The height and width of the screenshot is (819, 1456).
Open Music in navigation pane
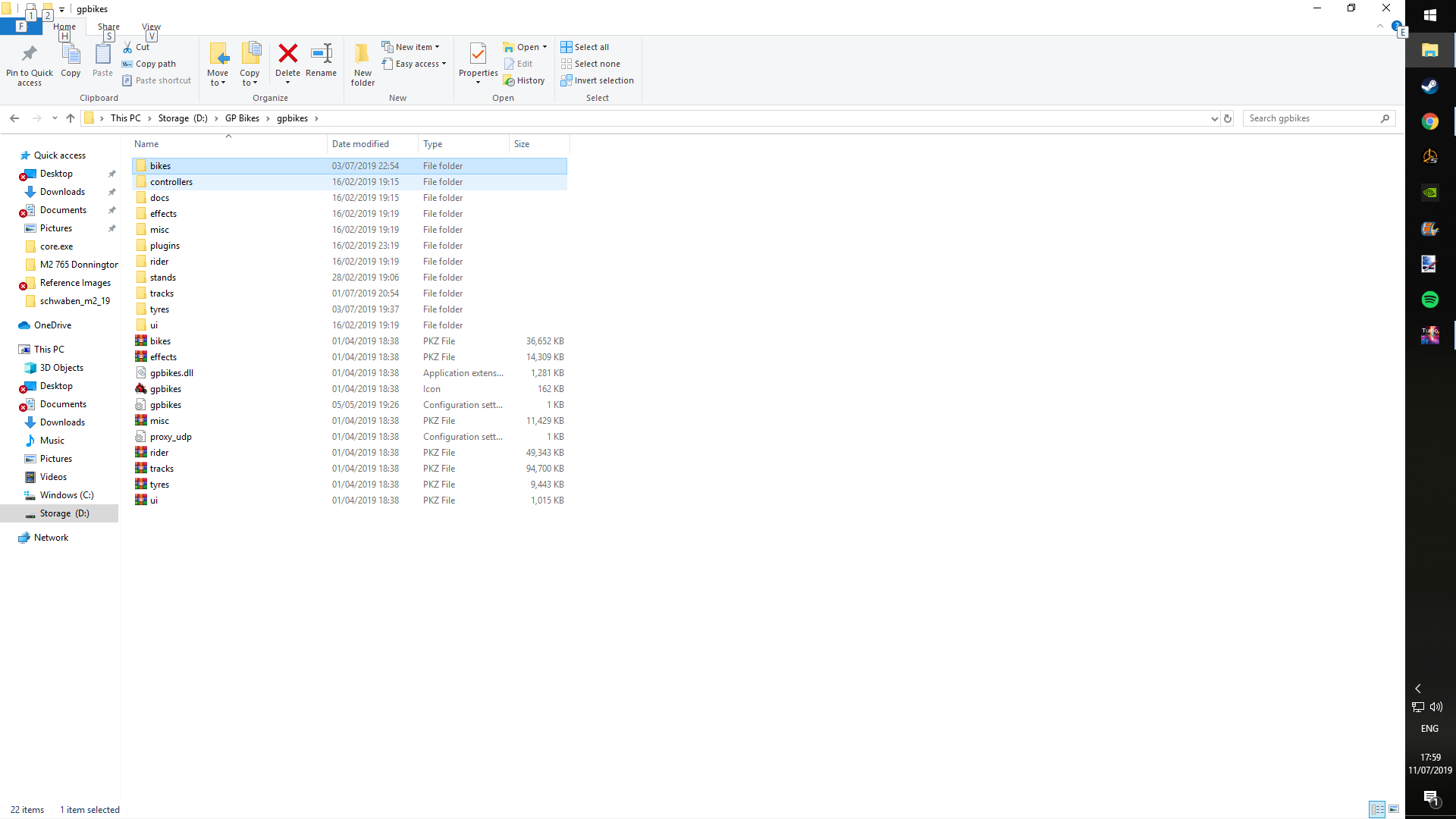point(52,441)
